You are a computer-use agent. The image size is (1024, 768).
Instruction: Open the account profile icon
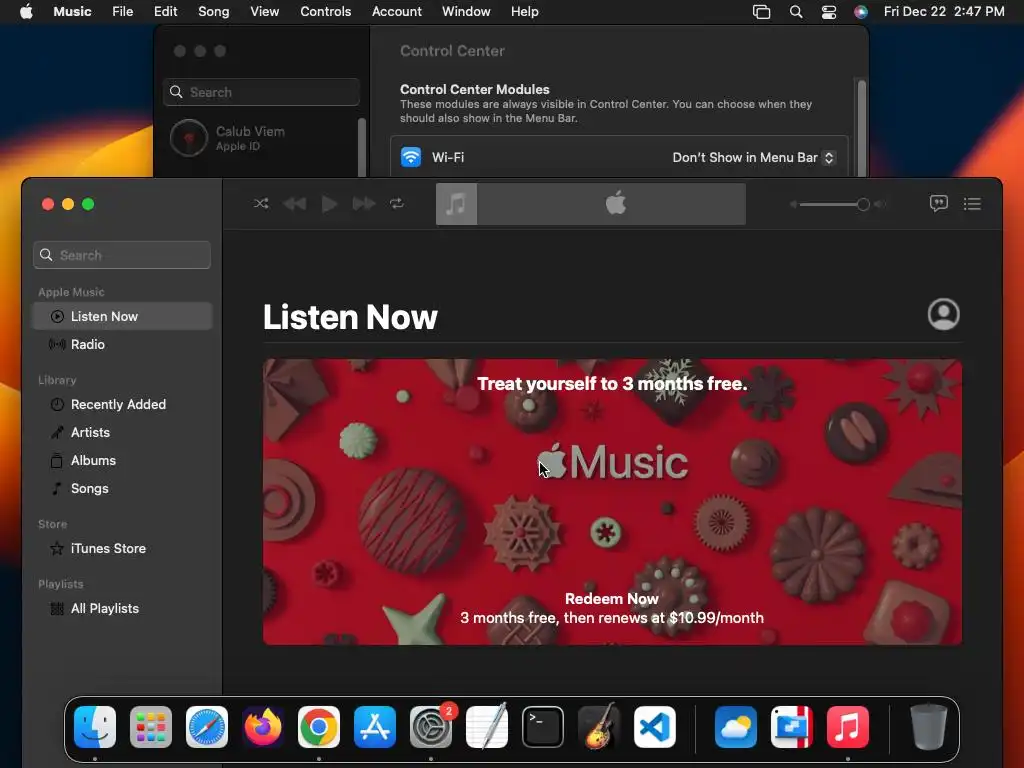coord(944,314)
